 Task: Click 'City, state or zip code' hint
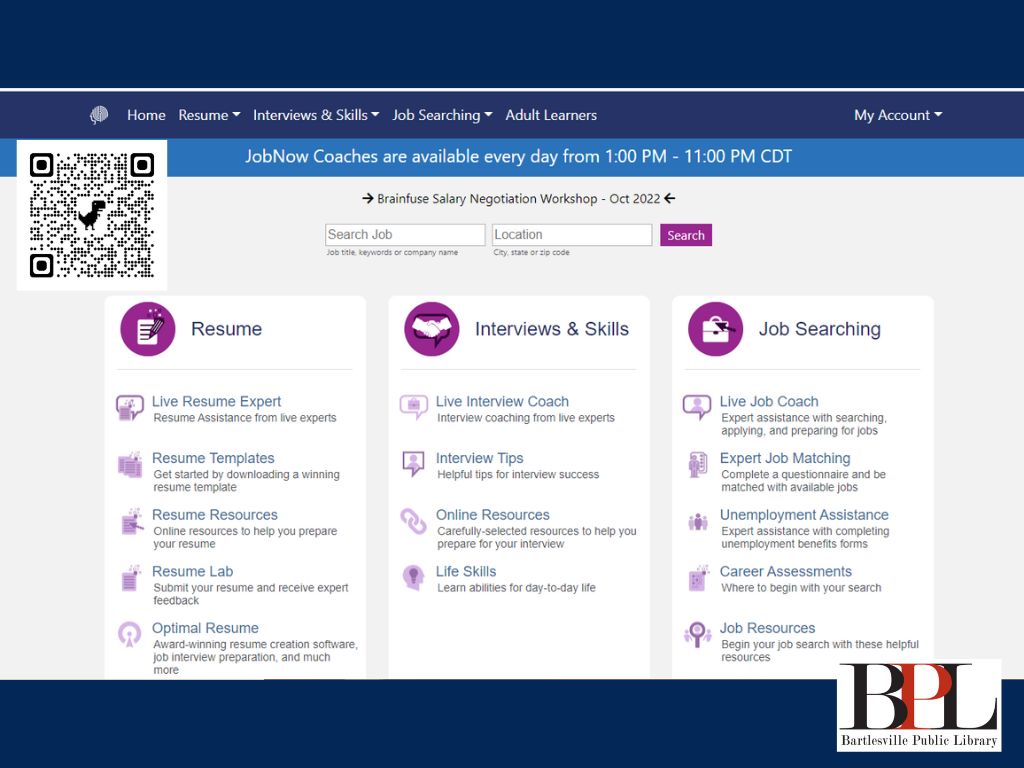tap(532, 253)
